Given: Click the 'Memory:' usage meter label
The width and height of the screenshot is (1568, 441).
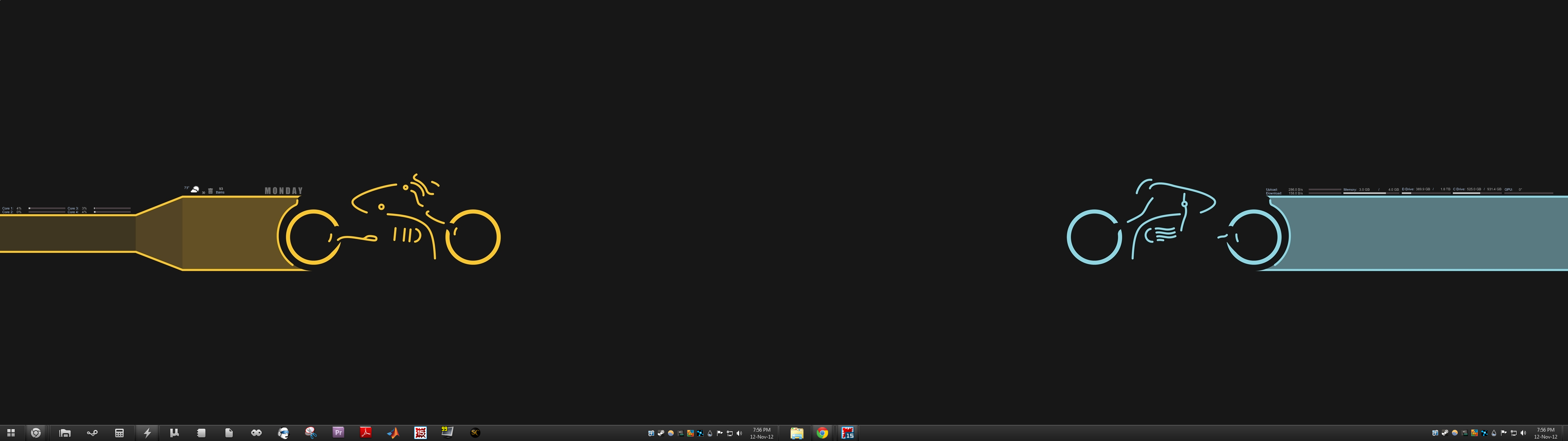Looking at the screenshot, I should coord(1350,189).
